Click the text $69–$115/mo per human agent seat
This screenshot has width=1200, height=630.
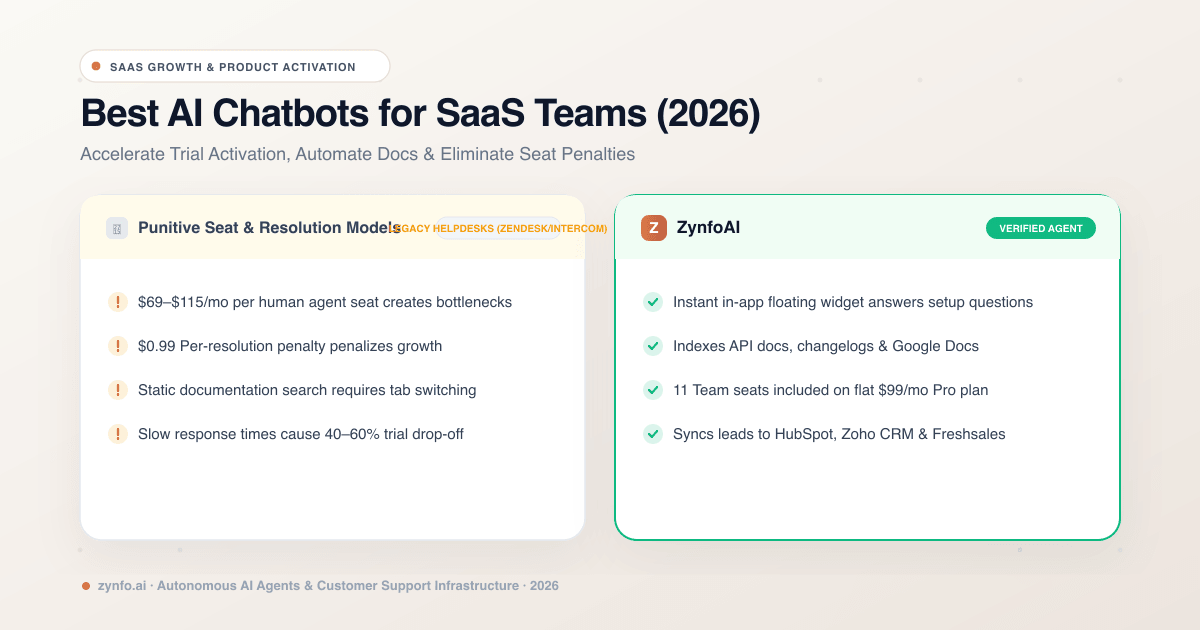tap(325, 302)
